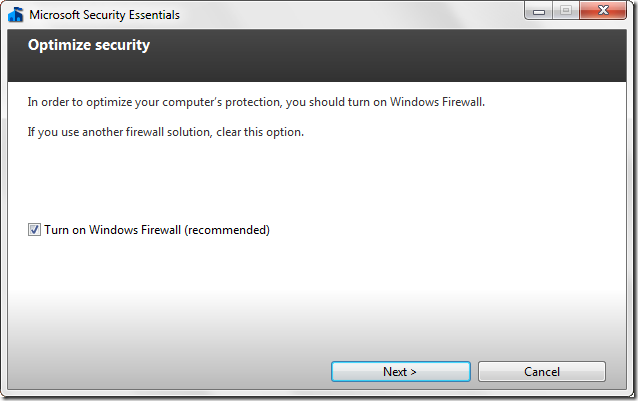Screen dimensions: 638x401
Task: Click the Microsoft Security Essentials title bar icon
Action: [15, 15]
